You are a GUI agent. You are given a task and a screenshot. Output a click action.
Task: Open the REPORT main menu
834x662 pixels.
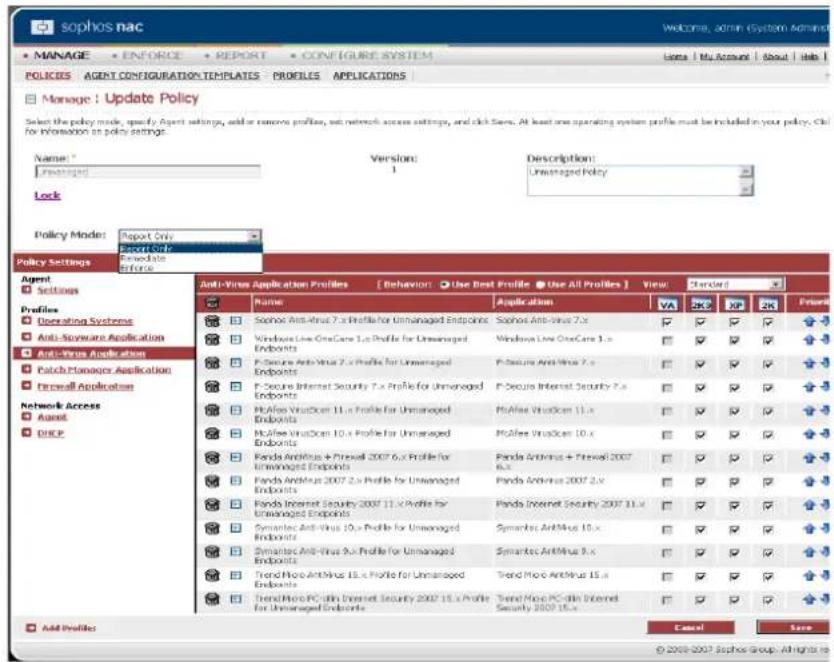[240, 55]
